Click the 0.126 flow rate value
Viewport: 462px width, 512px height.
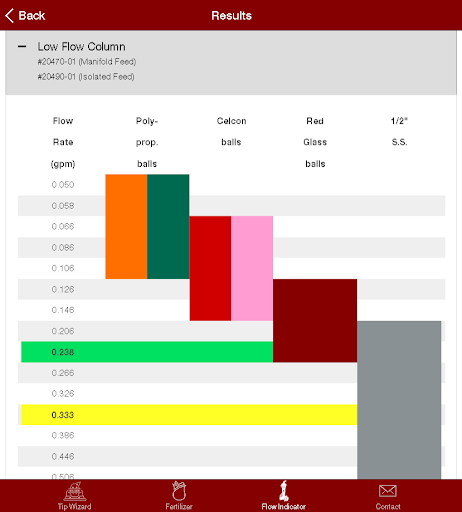click(63, 289)
